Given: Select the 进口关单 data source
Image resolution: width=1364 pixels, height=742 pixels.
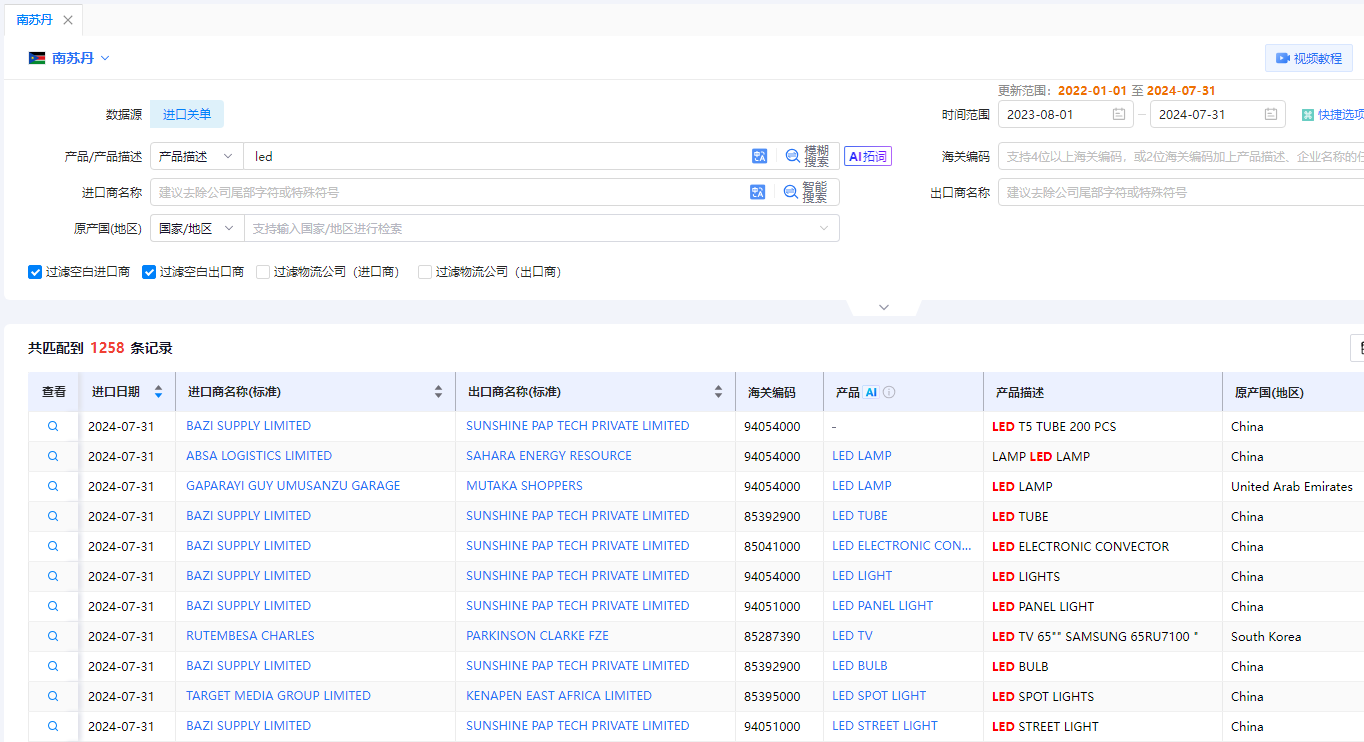Looking at the screenshot, I should pos(187,115).
